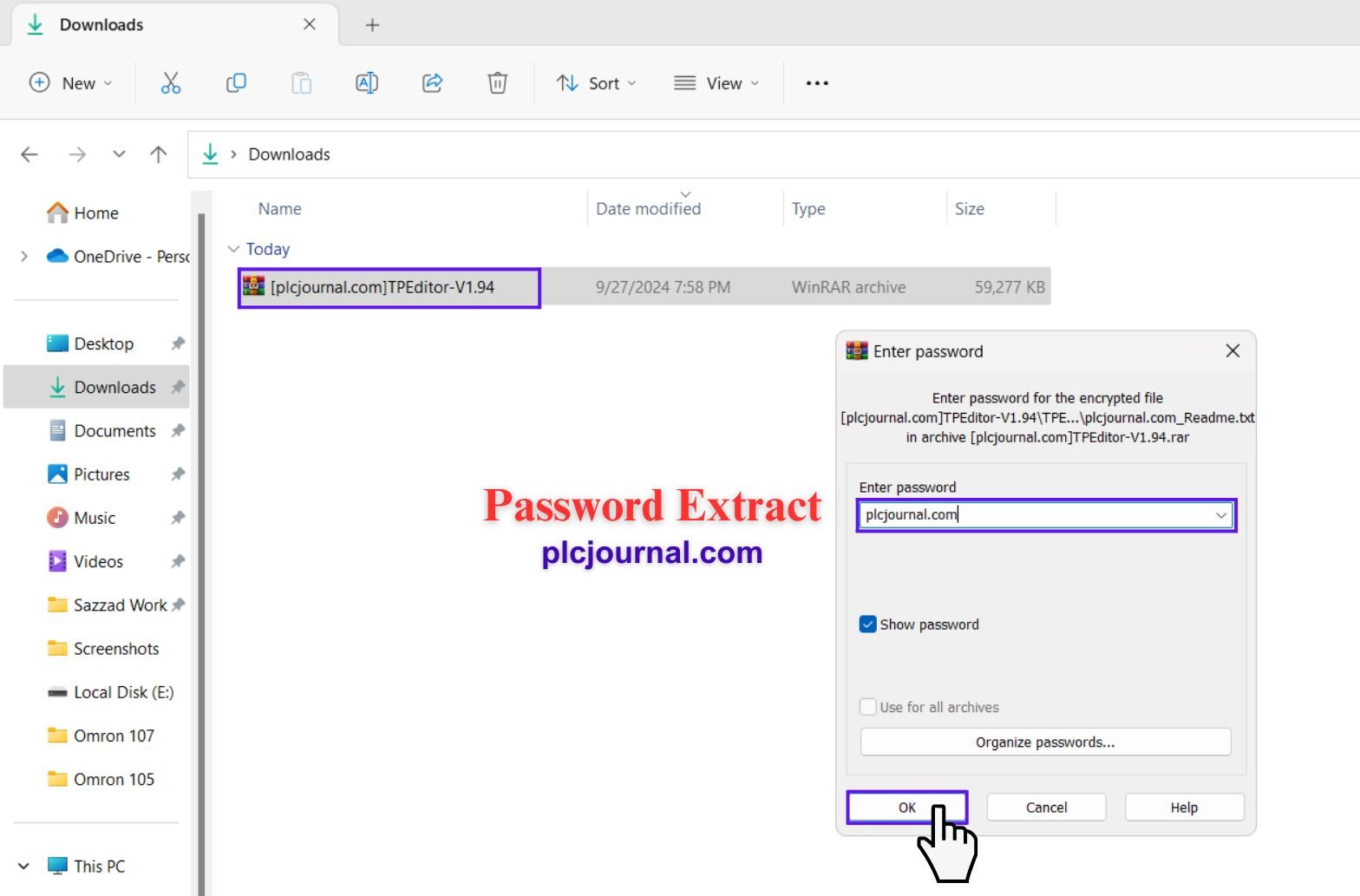Click Help in password dialog

(1184, 807)
